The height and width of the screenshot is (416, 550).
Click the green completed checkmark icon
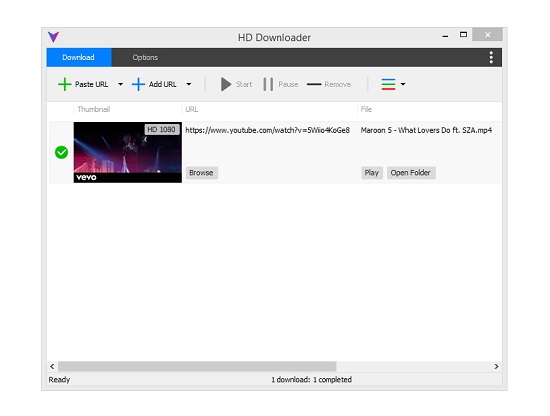tap(61, 152)
